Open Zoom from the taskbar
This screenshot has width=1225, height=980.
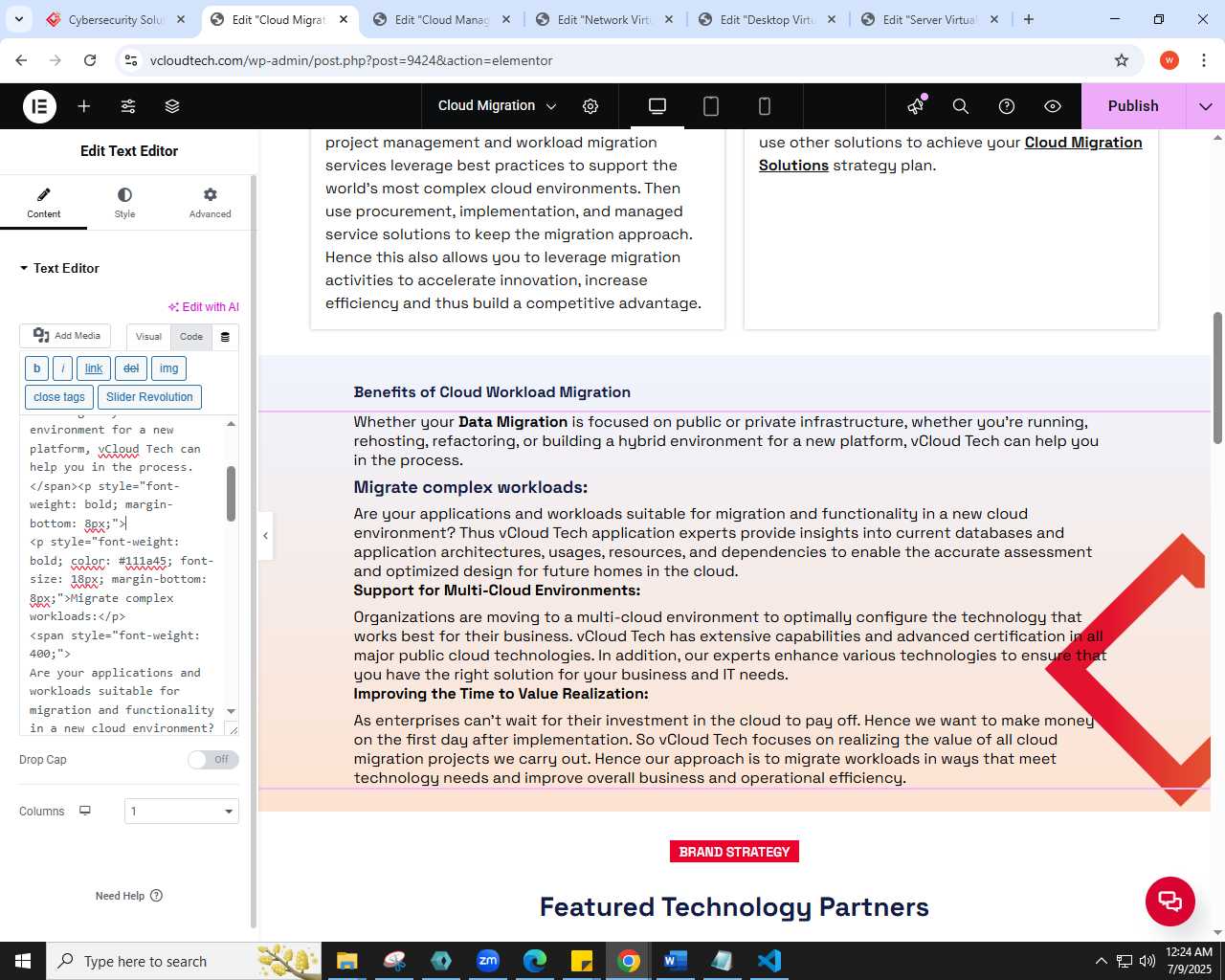click(x=488, y=961)
